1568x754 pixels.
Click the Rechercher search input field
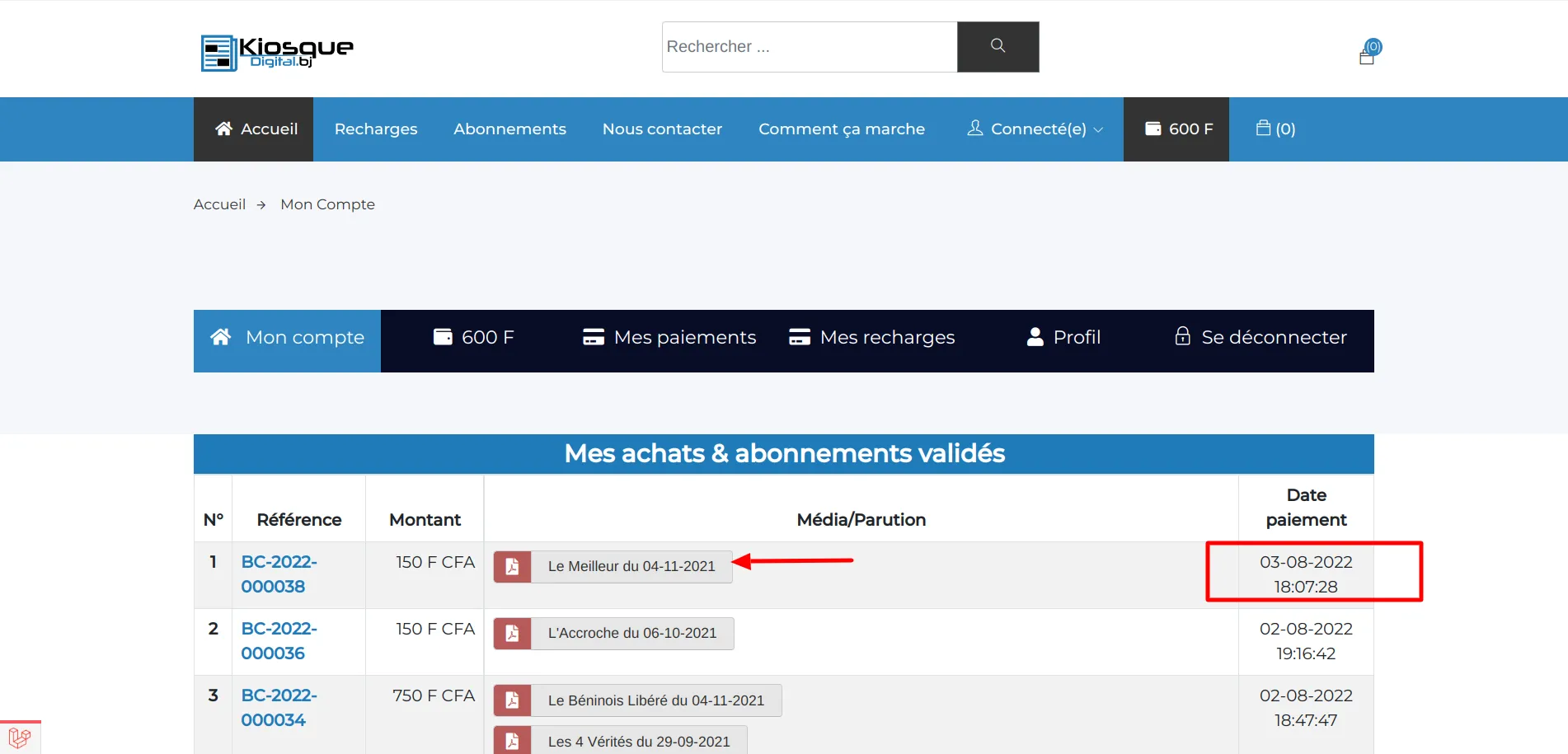[x=808, y=46]
